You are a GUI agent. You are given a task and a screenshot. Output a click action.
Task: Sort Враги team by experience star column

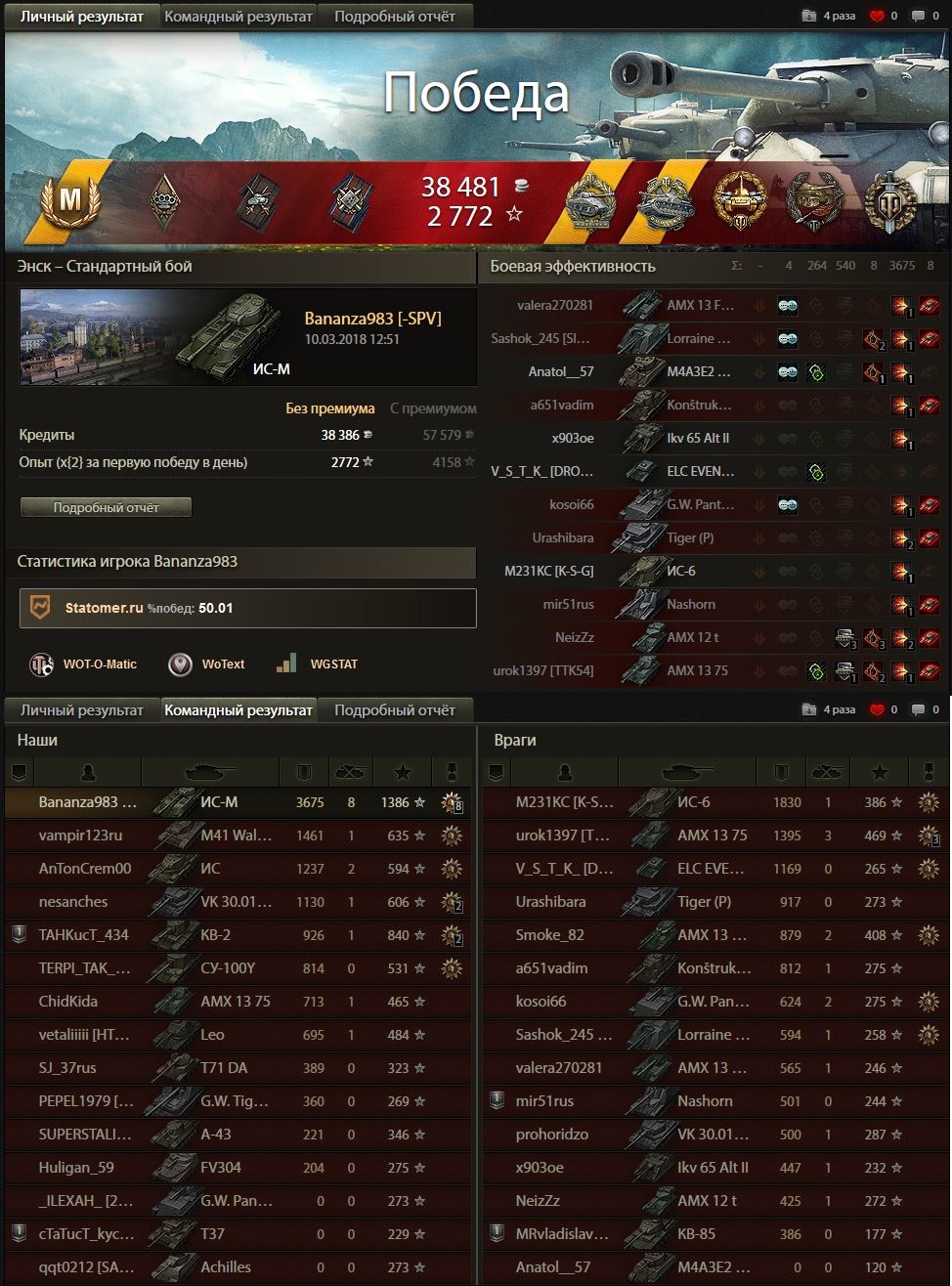(x=880, y=773)
